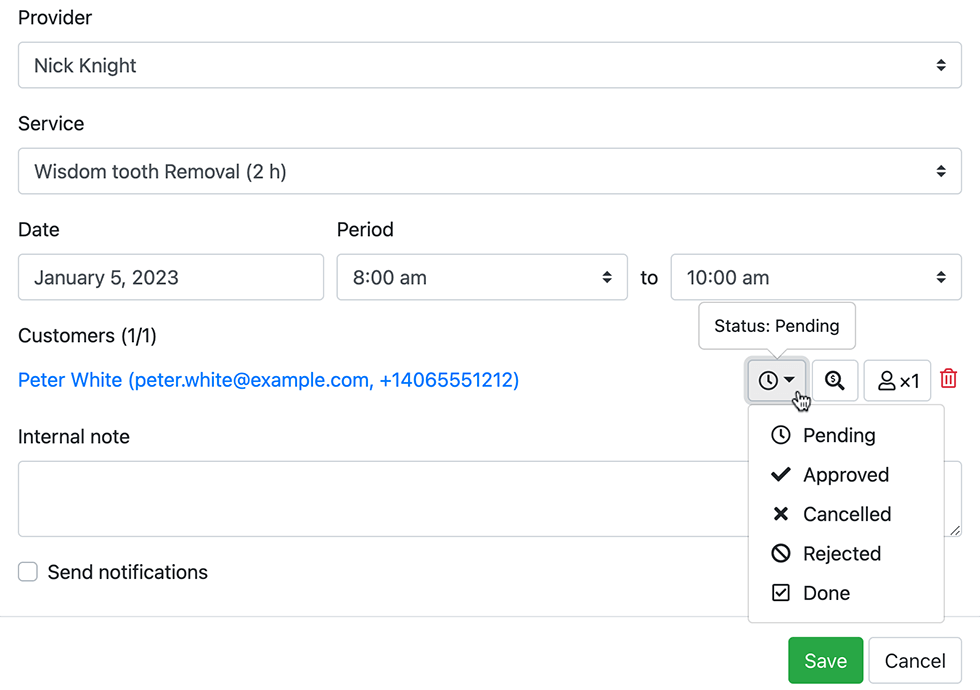The width and height of the screenshot is (980, 690).
Task: Enable the Send notifications checkbox
Action: (x=27, y=571)
